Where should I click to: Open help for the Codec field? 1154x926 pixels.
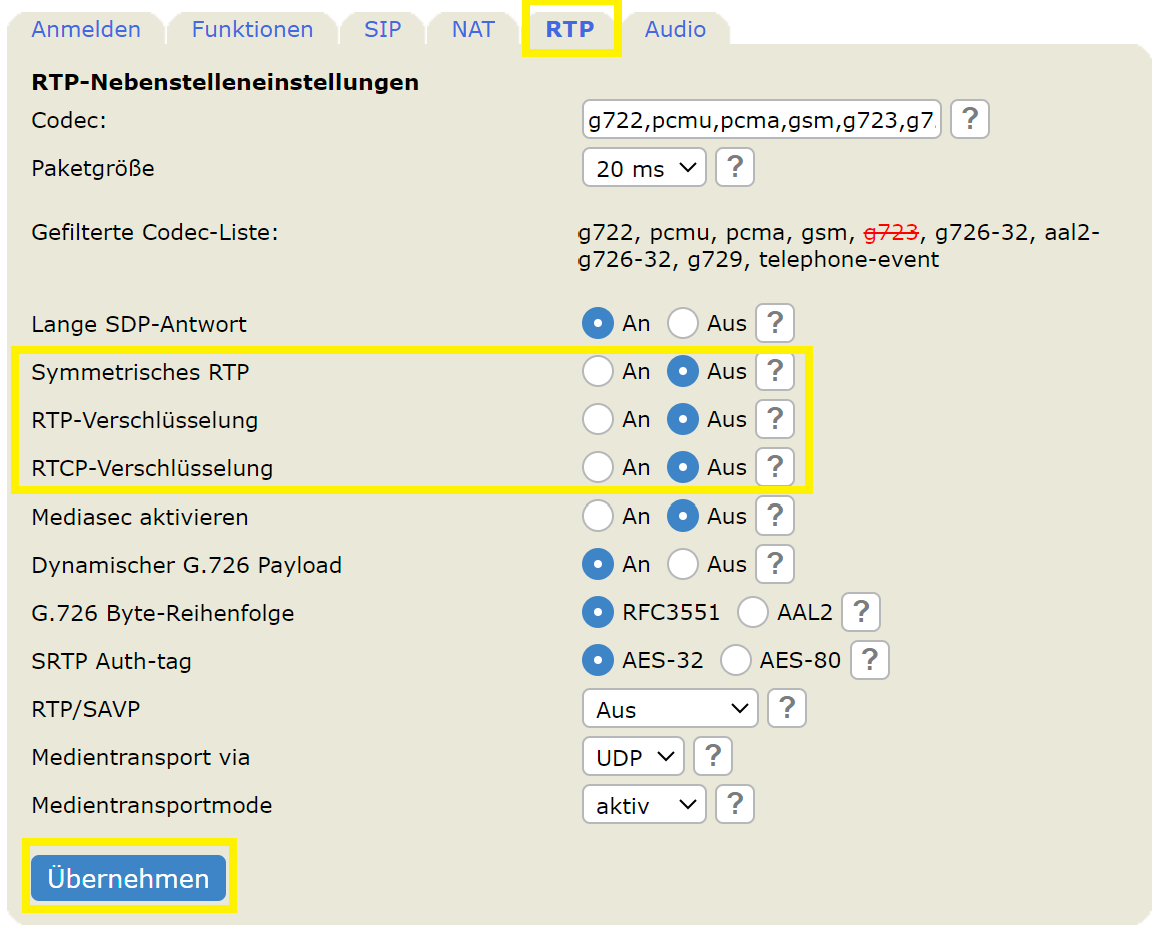(x=969, y=119)
